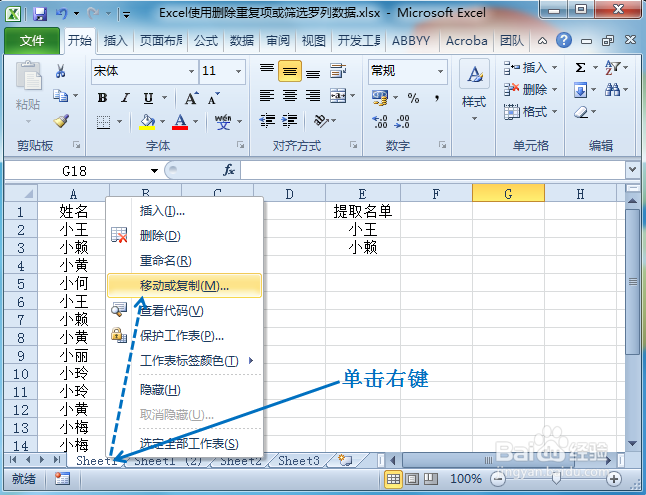Click the AutoSum sigma icon
This screenshot has width=646, height=495.
[x=580, y=67]
